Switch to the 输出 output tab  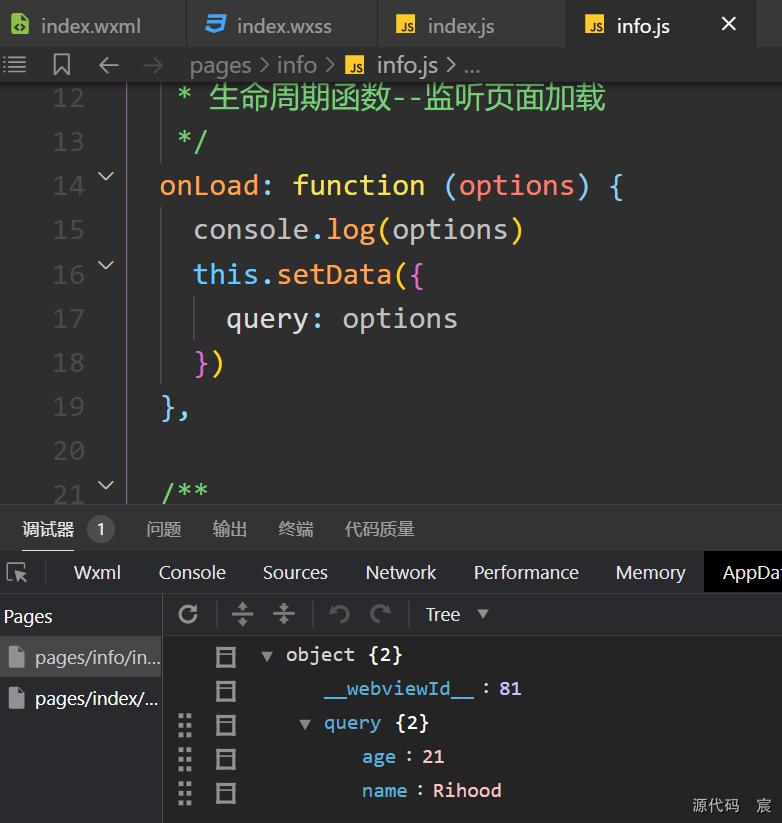coord(230,529)
